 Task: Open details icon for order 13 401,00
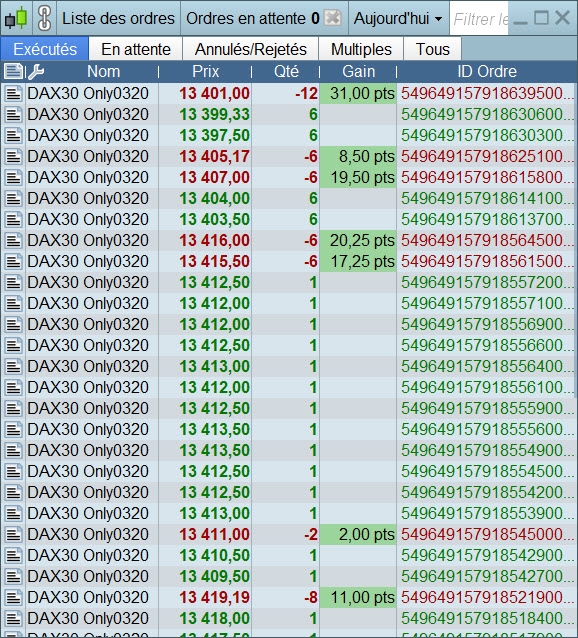click(x=13, y=94)
